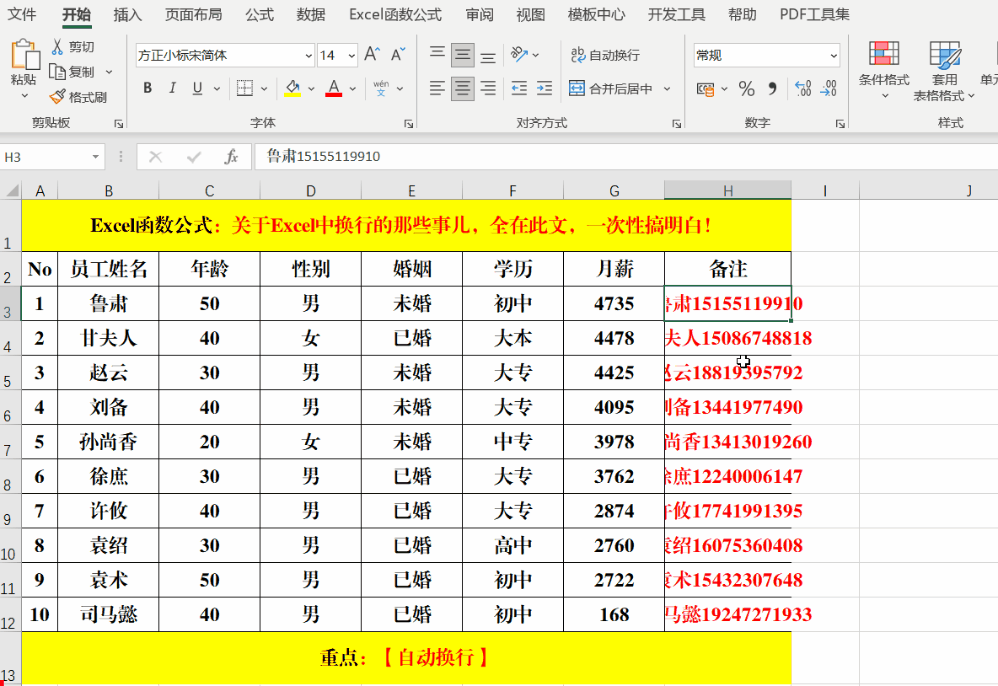Select column H header

[x=727, y=190]
